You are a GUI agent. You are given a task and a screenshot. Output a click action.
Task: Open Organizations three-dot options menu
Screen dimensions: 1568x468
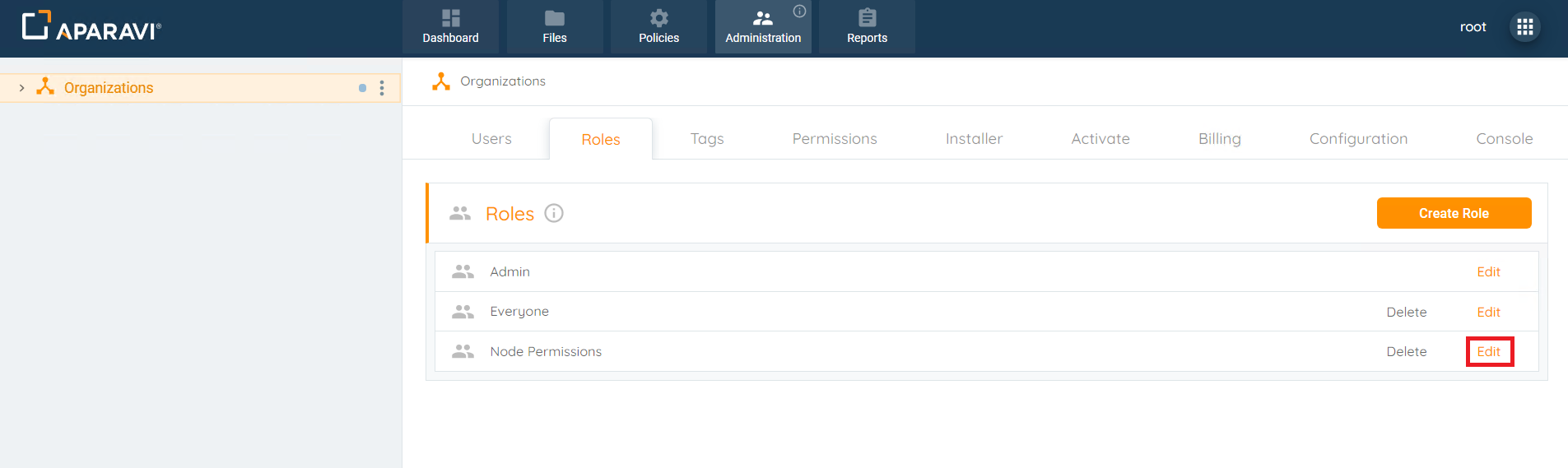pyautogui.click(x=382, y=88)
